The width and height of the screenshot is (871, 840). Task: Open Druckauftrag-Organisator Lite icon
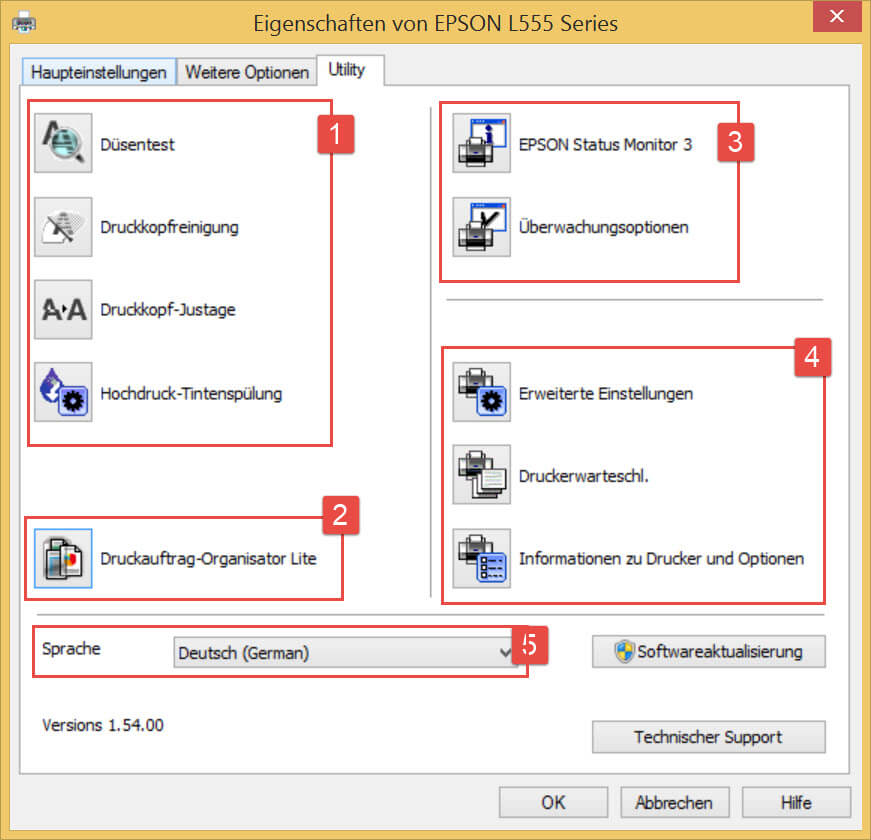[63, 558]
